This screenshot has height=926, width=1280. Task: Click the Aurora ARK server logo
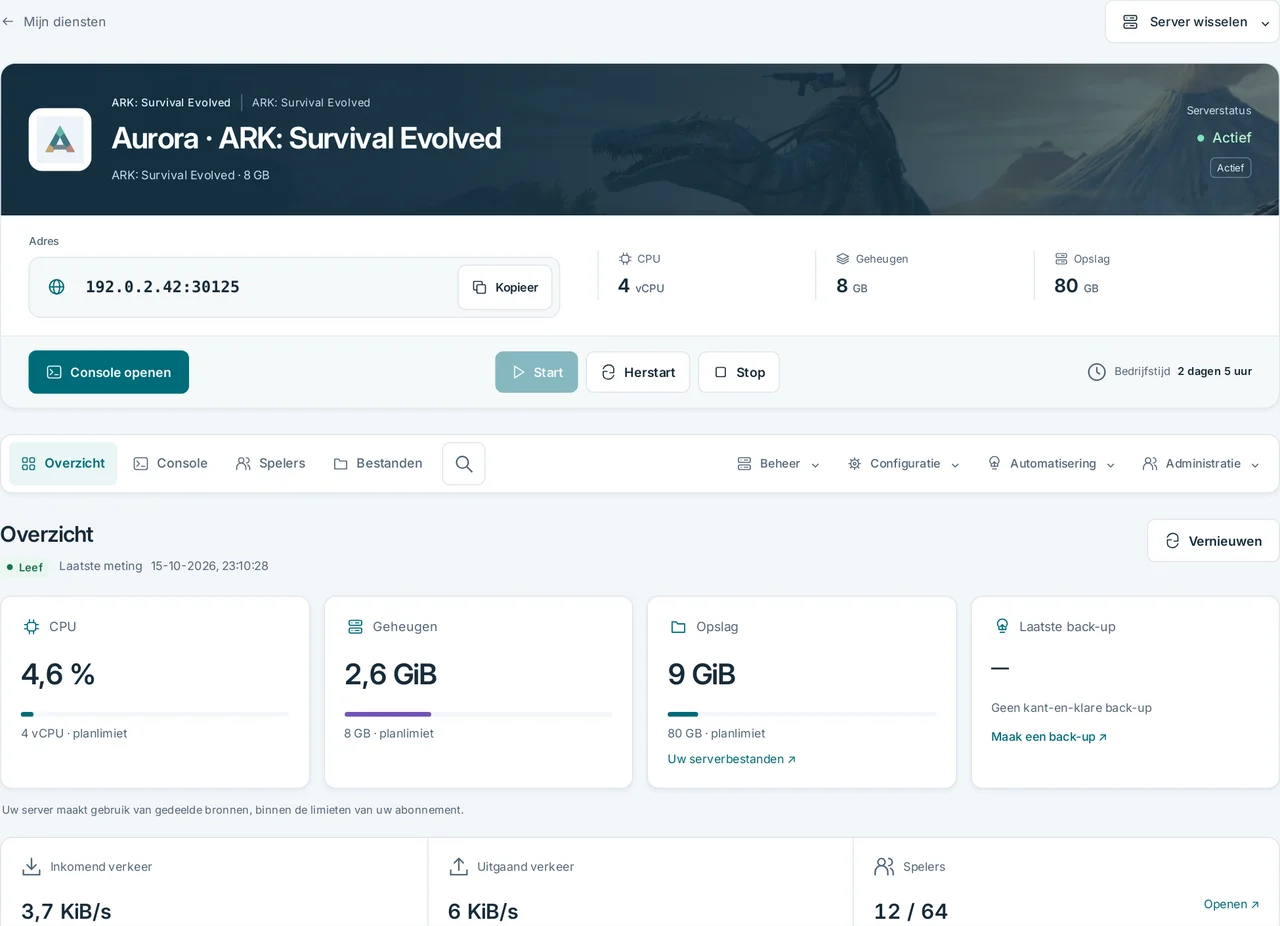60,140
